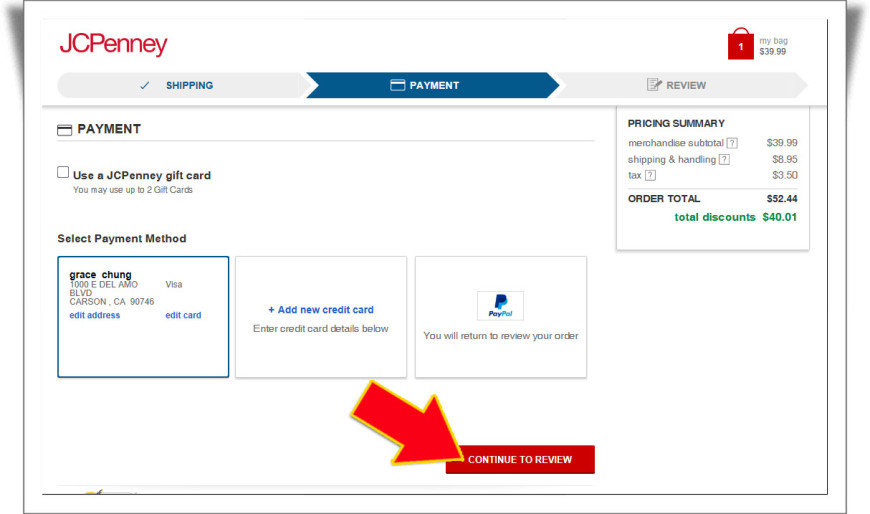Click the credit card icon beside PAYMENT heading
The width and height of the screenshot is (870, 514).
tap(64, 130)
